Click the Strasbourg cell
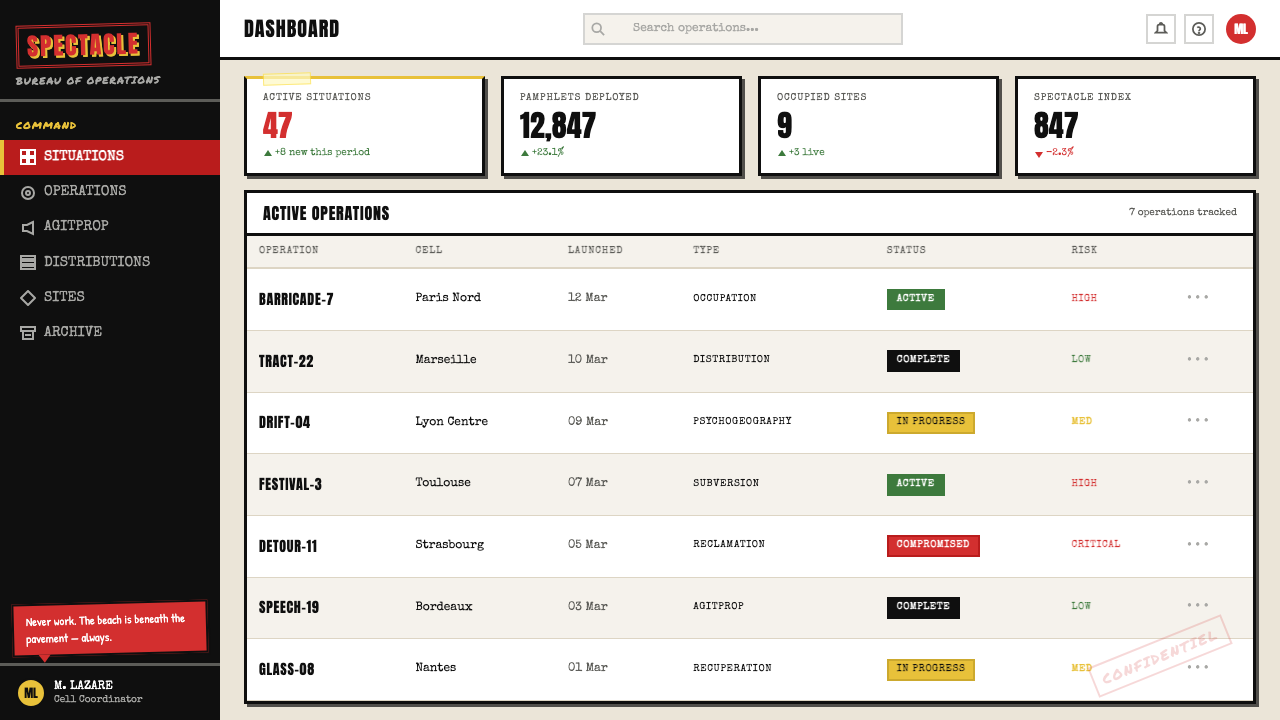The width and height of the screenshot is (1280, 720). click(x=450, y=544)
